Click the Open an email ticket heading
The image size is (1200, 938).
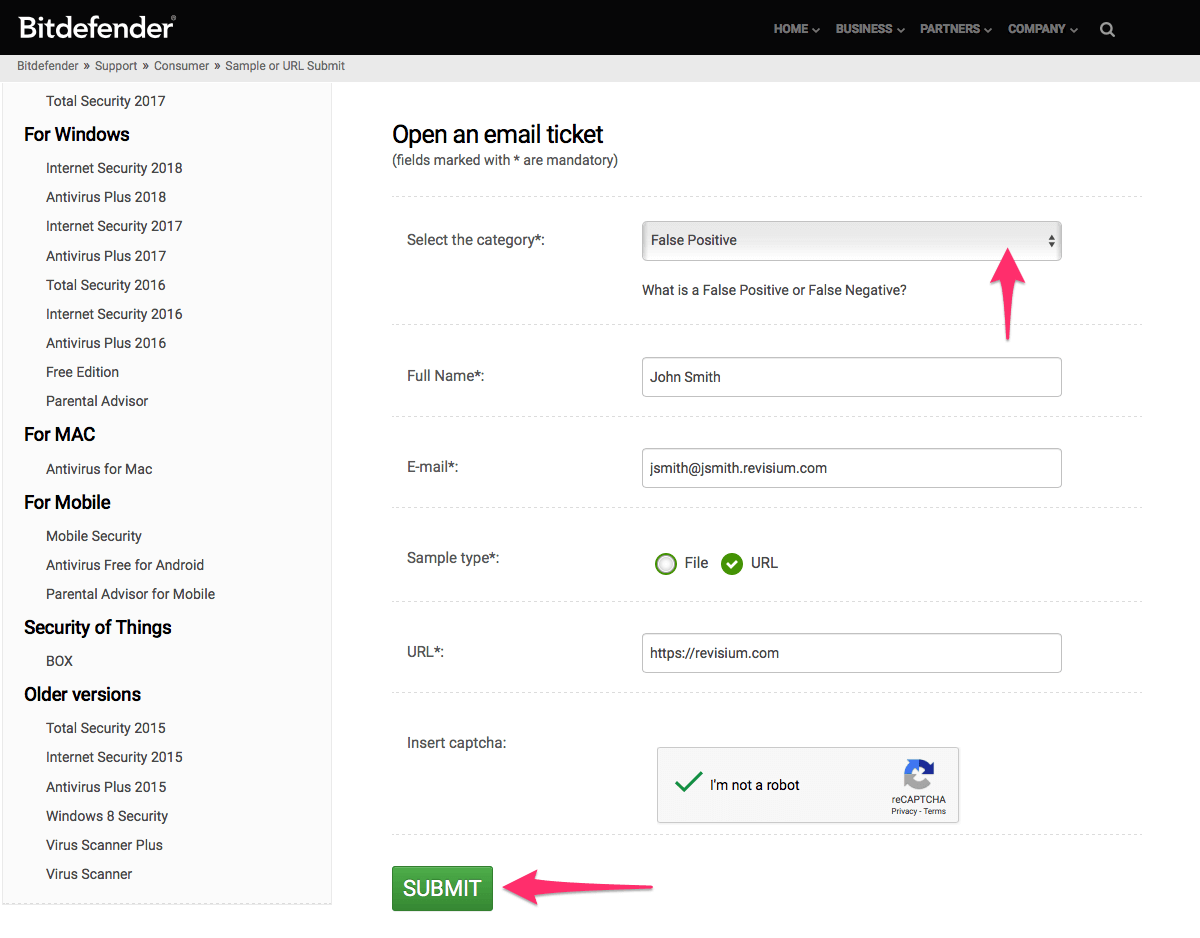498,135
